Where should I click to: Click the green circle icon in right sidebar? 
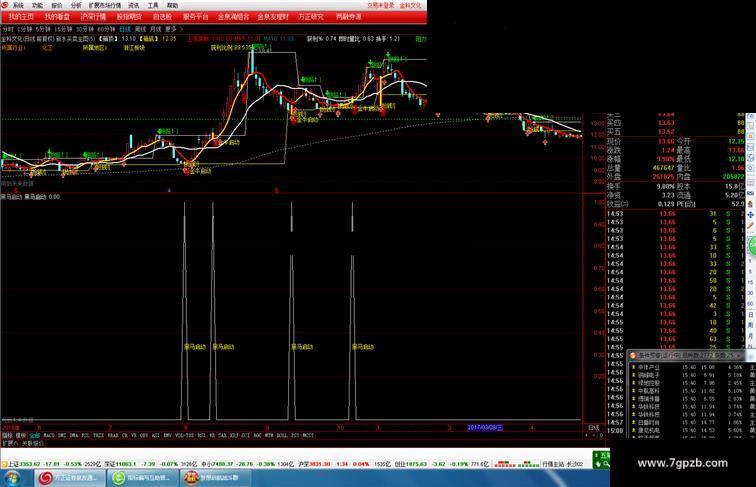753,245
